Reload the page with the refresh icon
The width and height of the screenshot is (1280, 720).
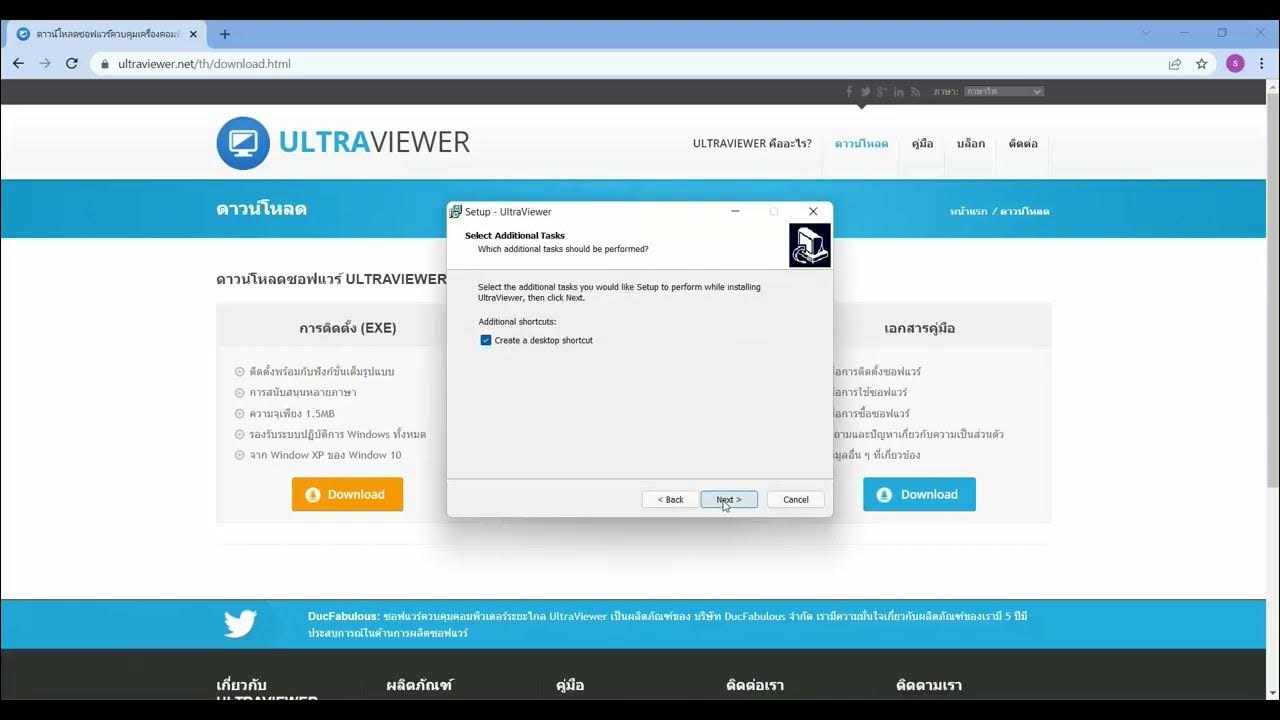pos(72,63)
